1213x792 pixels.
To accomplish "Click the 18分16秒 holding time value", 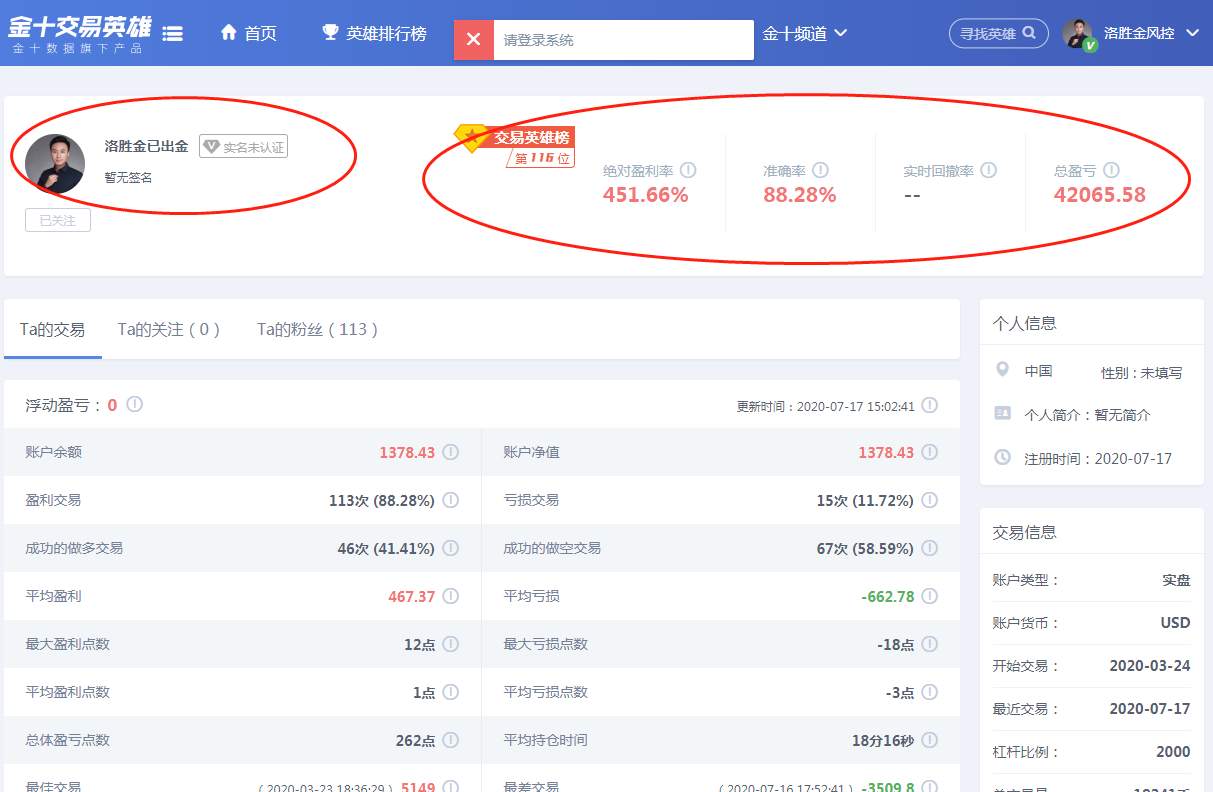I will [x=883, y=740].
